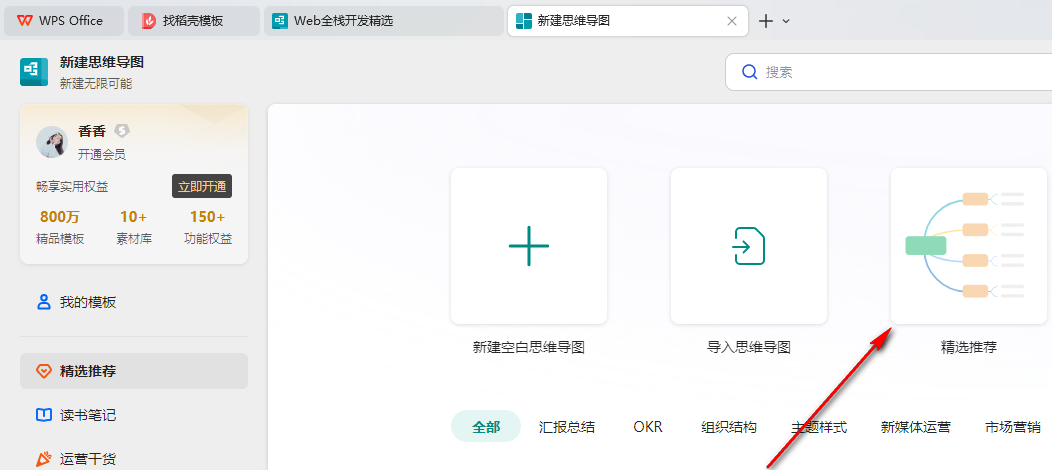This screenshot has height=470, width=1052.
Task: Select the OKR filter tab
Action: pos(648,426)
